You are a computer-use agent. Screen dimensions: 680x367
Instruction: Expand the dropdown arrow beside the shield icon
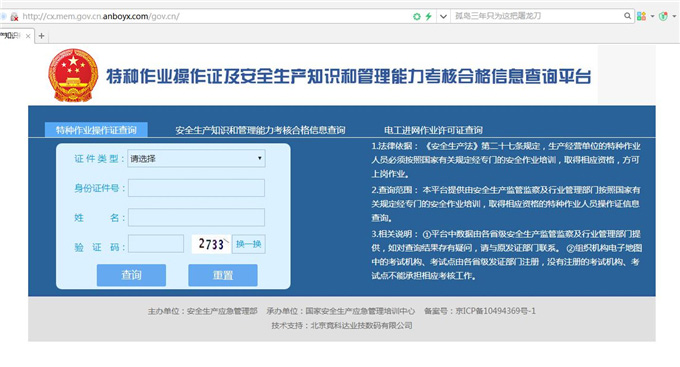674,16
